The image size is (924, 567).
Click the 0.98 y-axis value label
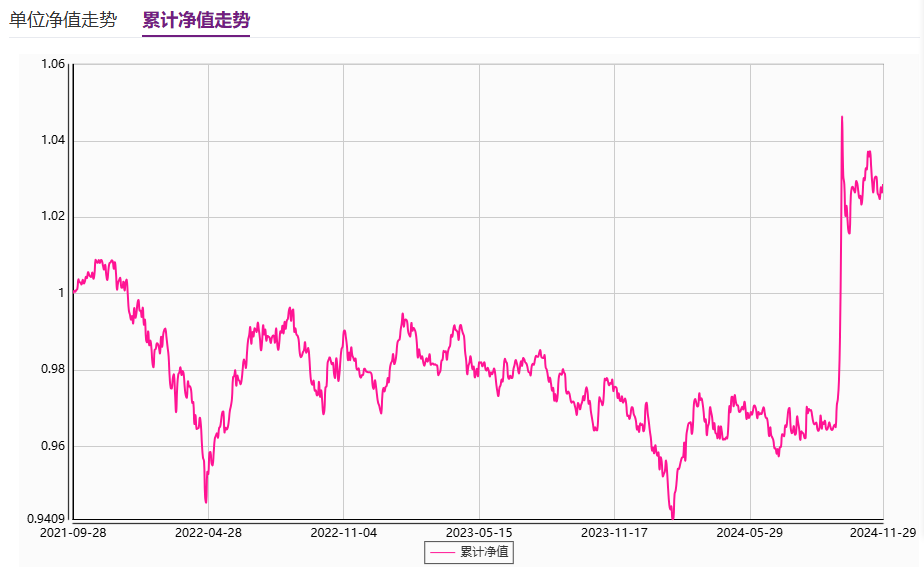tap(53, 370)
